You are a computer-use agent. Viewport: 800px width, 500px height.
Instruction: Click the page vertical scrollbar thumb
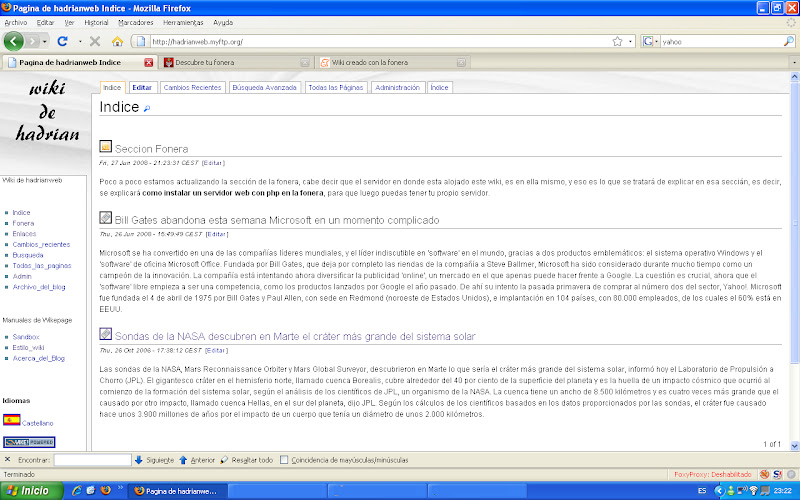794,224
